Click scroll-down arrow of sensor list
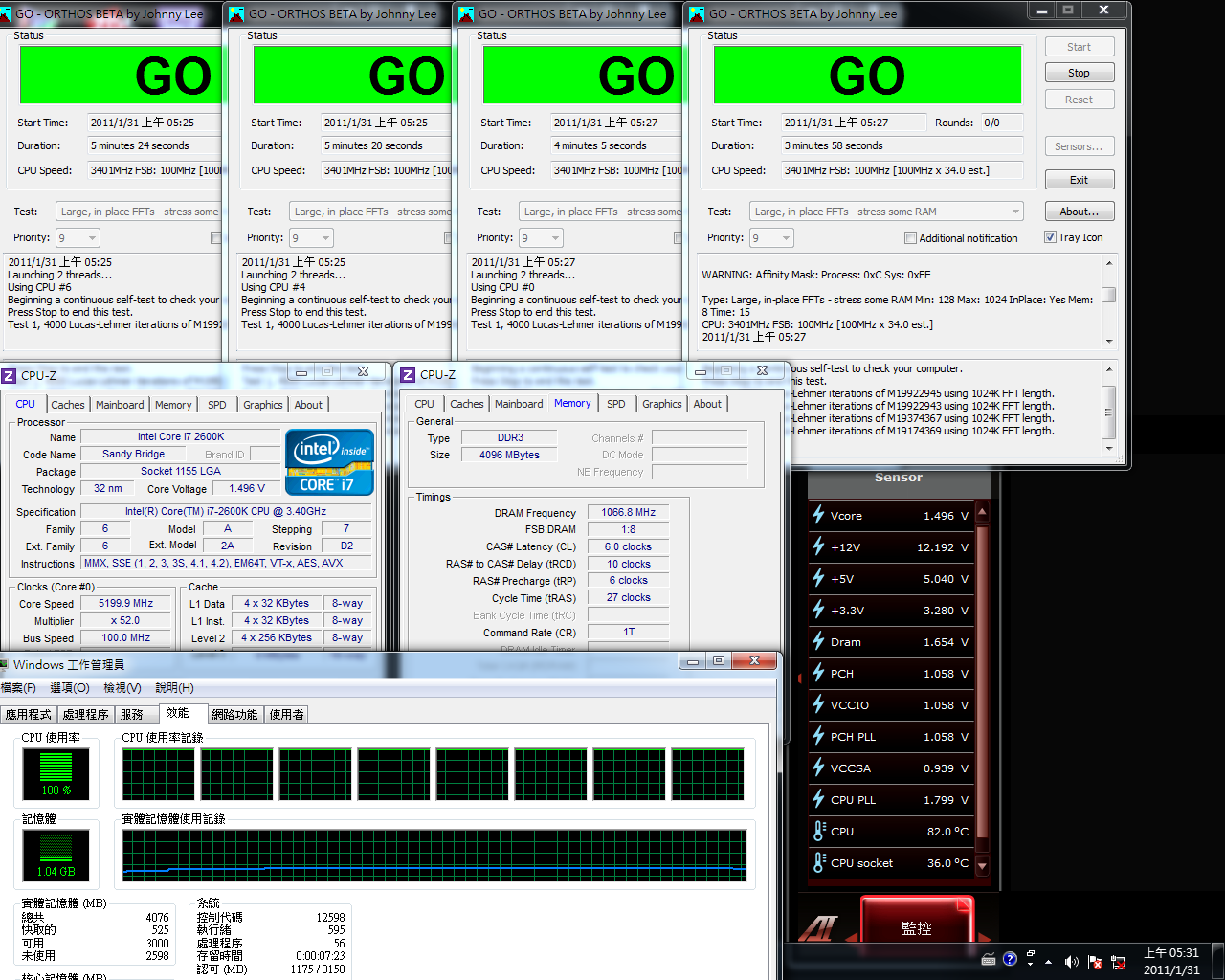The width and height of the screenshot is (1225, 980). [982, 866]
